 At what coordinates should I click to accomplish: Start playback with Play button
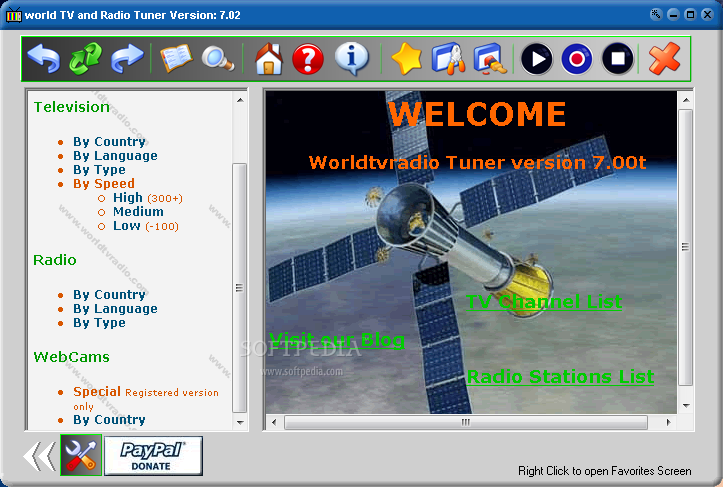[537, 59]
